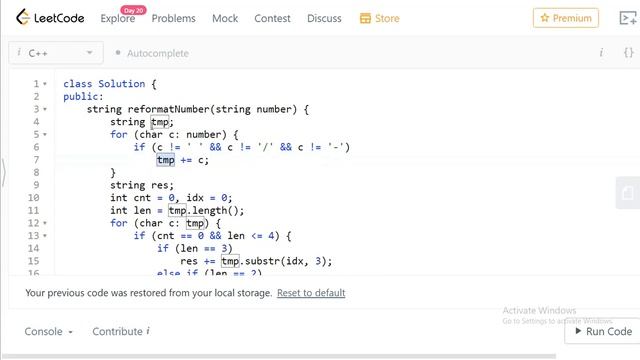Go to the Contest page
The height and width of the screenshot is (360, 640).
[x=272, y=18]
